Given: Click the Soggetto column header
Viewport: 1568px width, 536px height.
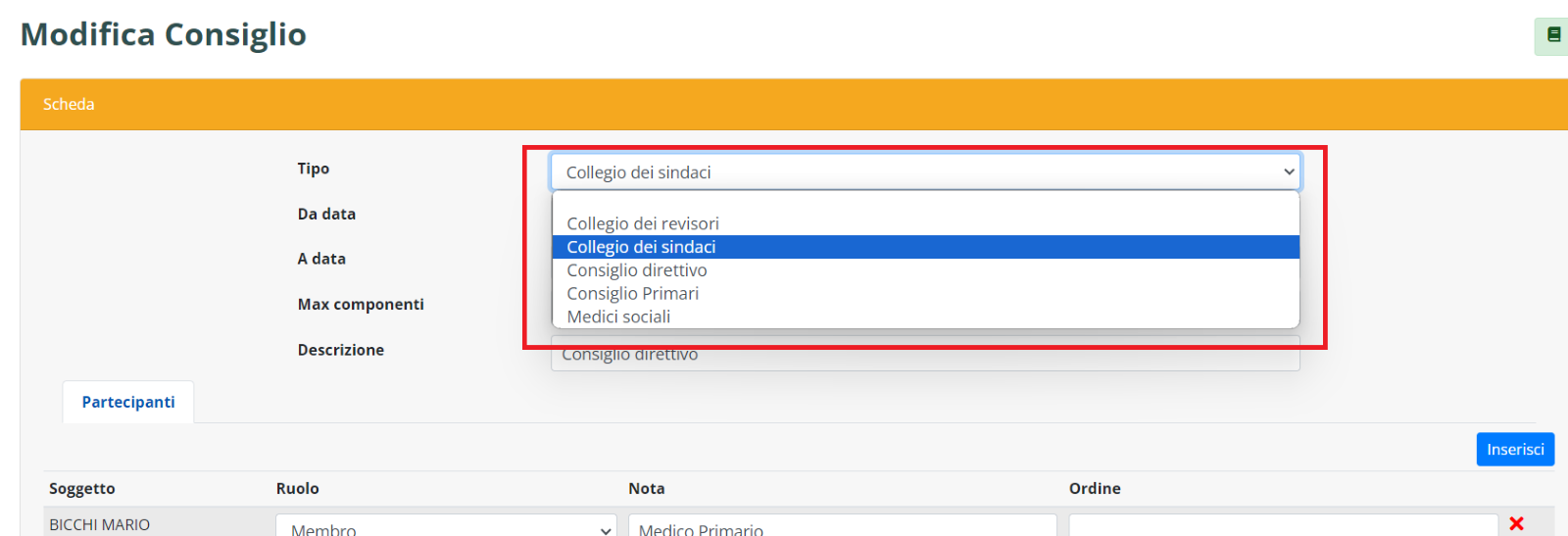Looking at the screenshot, I should point(82,488).
